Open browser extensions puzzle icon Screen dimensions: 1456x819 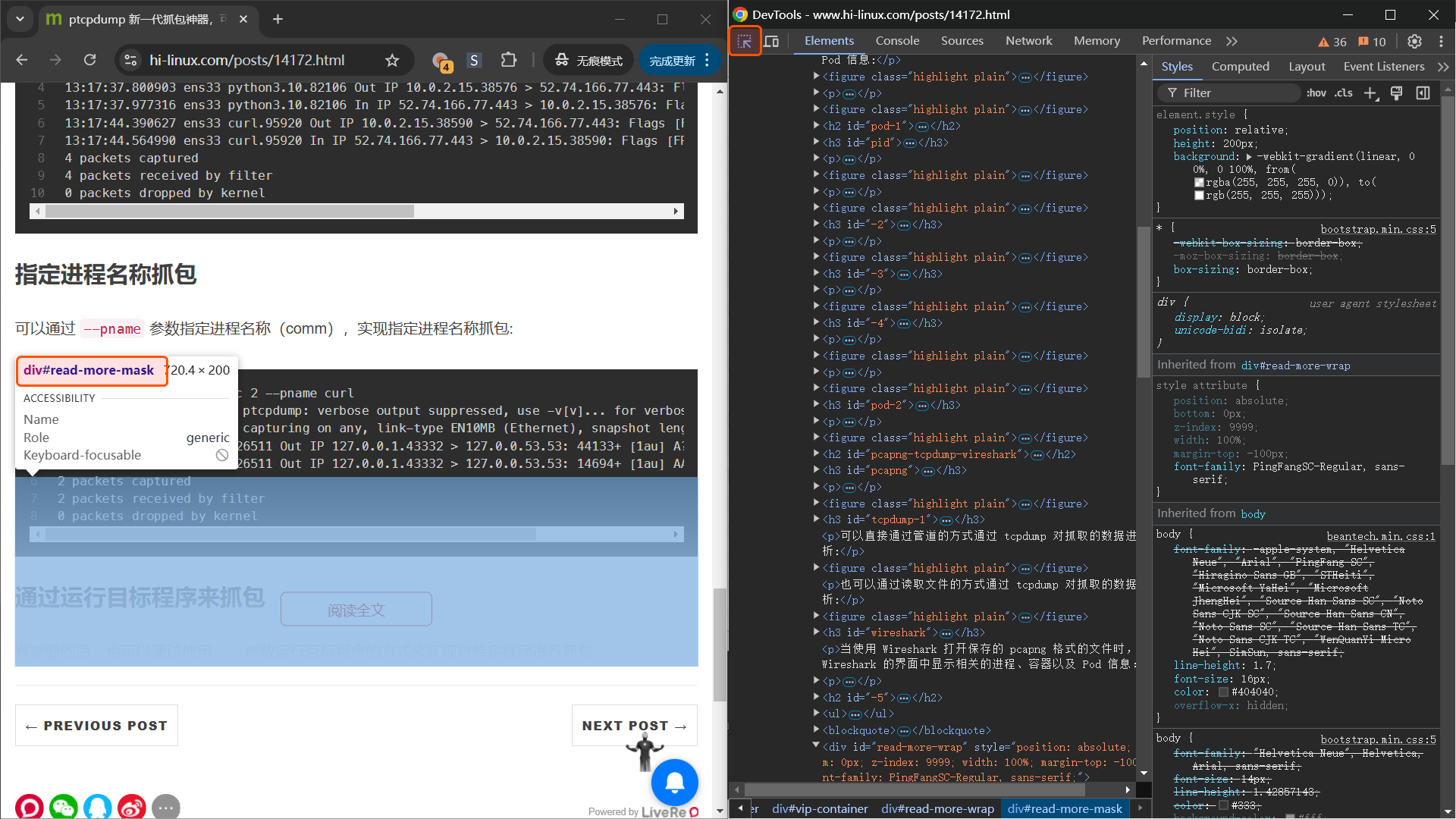tap(509, 60)
